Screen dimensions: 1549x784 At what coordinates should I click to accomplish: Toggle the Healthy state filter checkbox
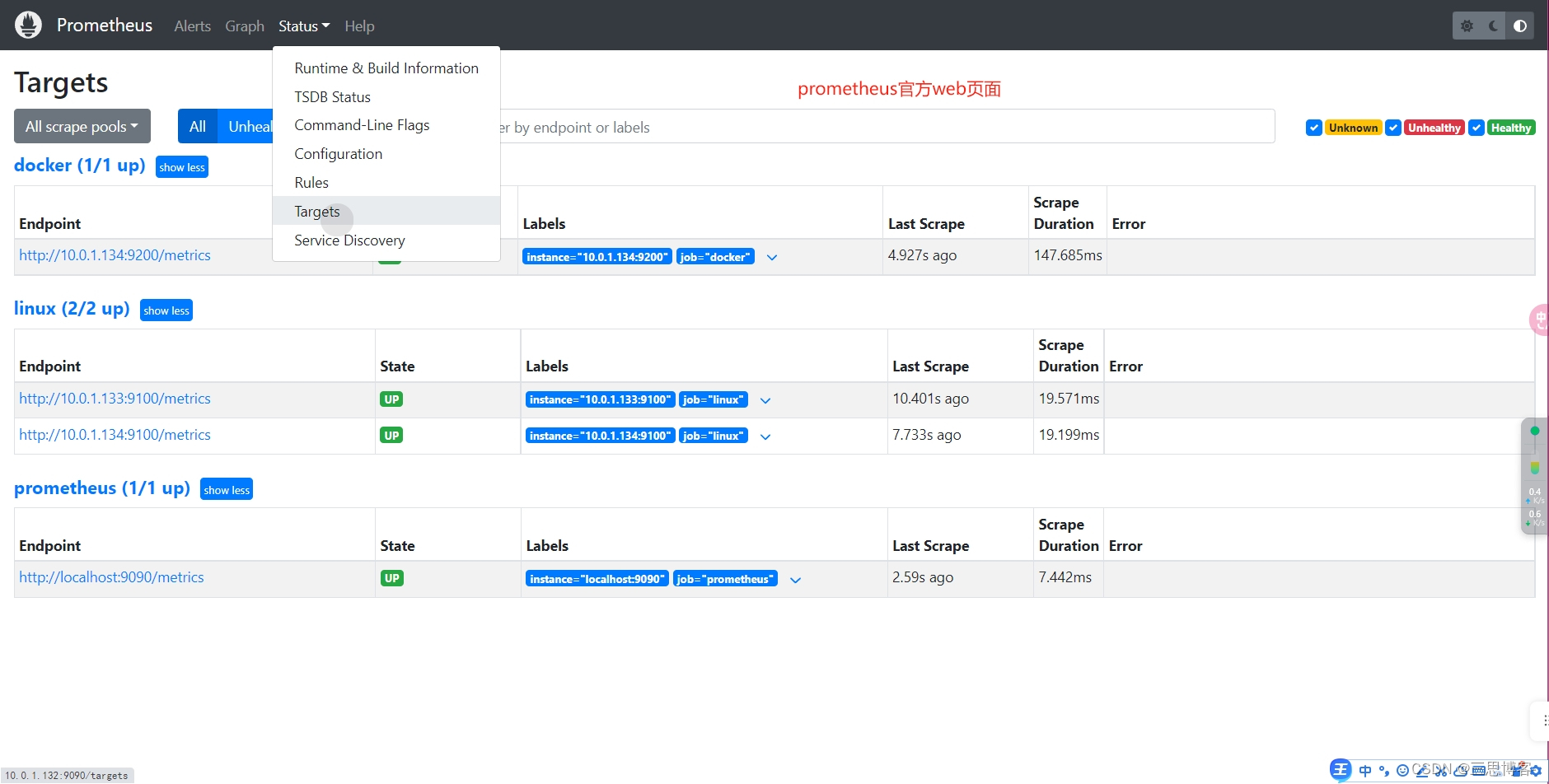point(1476,128)
